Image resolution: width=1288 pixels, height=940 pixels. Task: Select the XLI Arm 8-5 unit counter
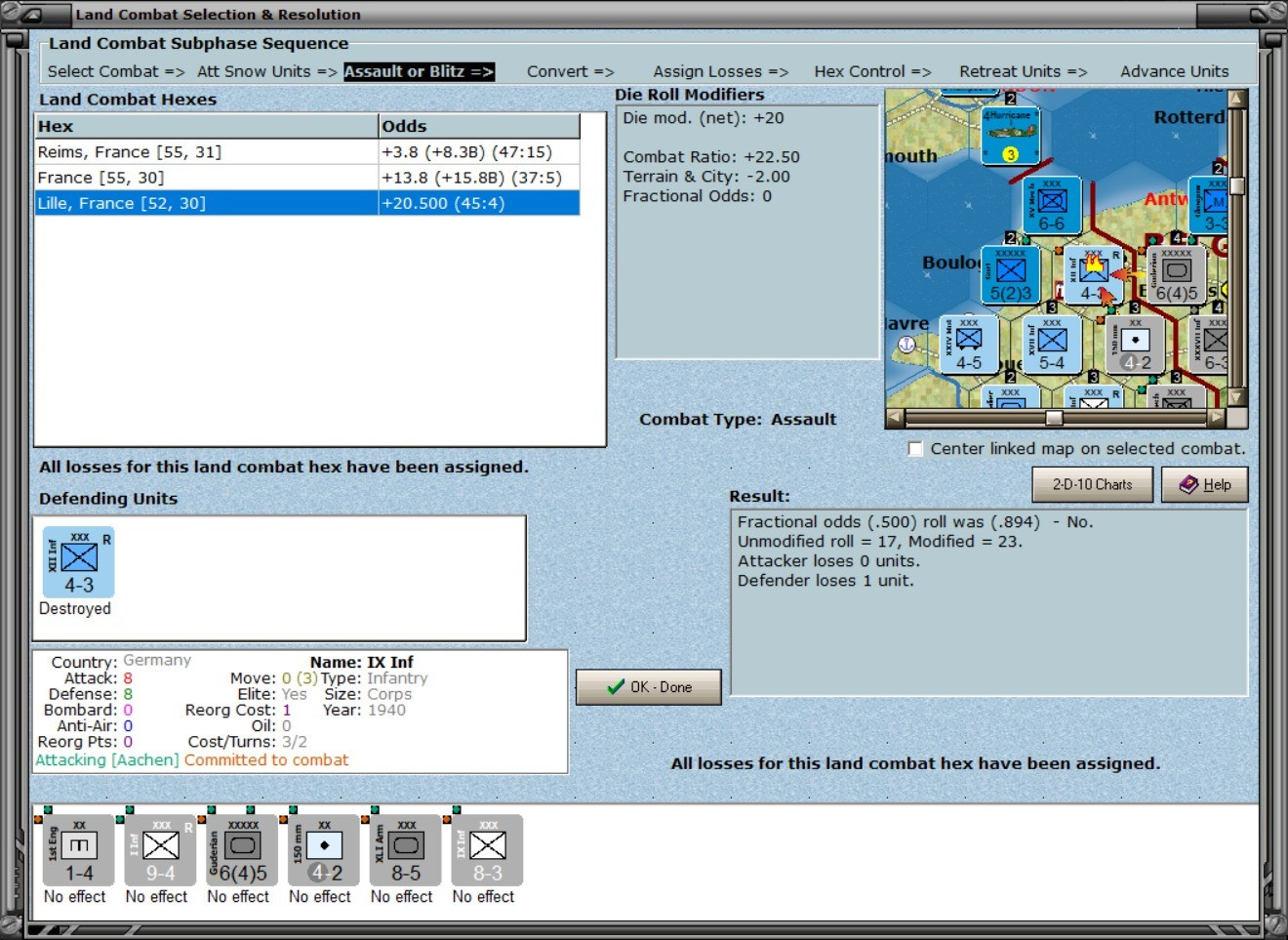(x=406, y=850)
